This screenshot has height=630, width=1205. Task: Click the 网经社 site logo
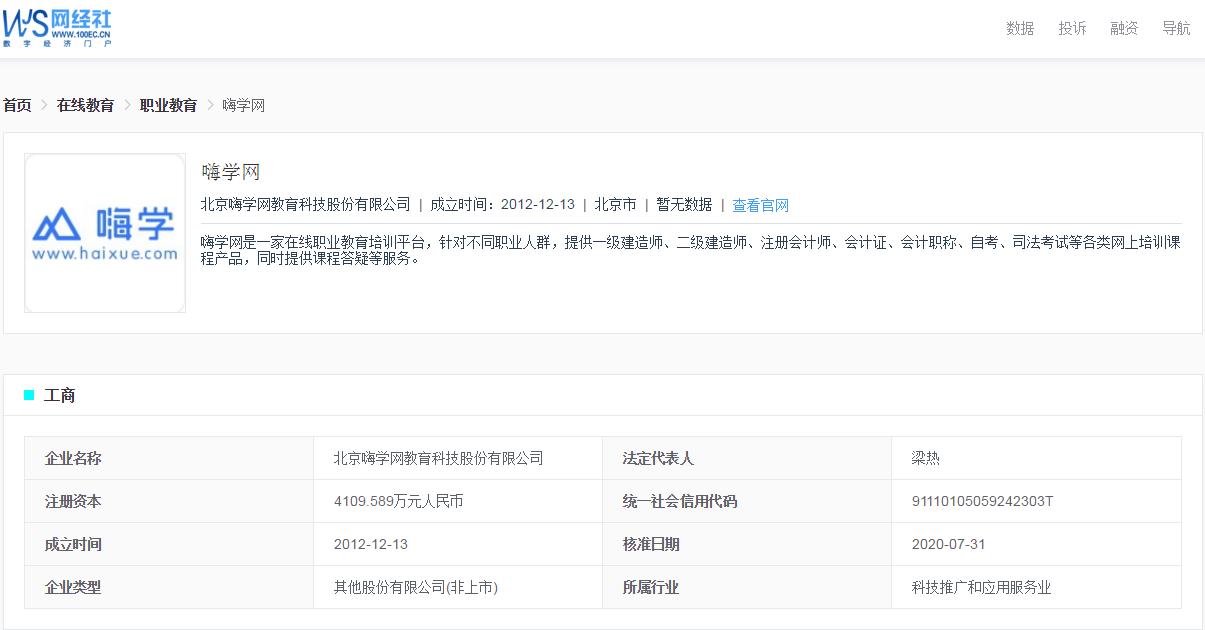(57, 26)
